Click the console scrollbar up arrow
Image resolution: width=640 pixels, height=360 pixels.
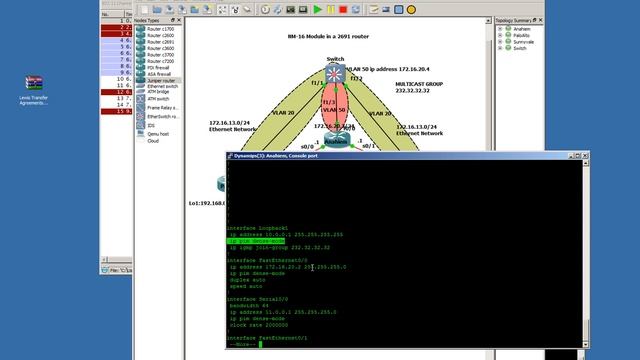[x=586, y=163]
